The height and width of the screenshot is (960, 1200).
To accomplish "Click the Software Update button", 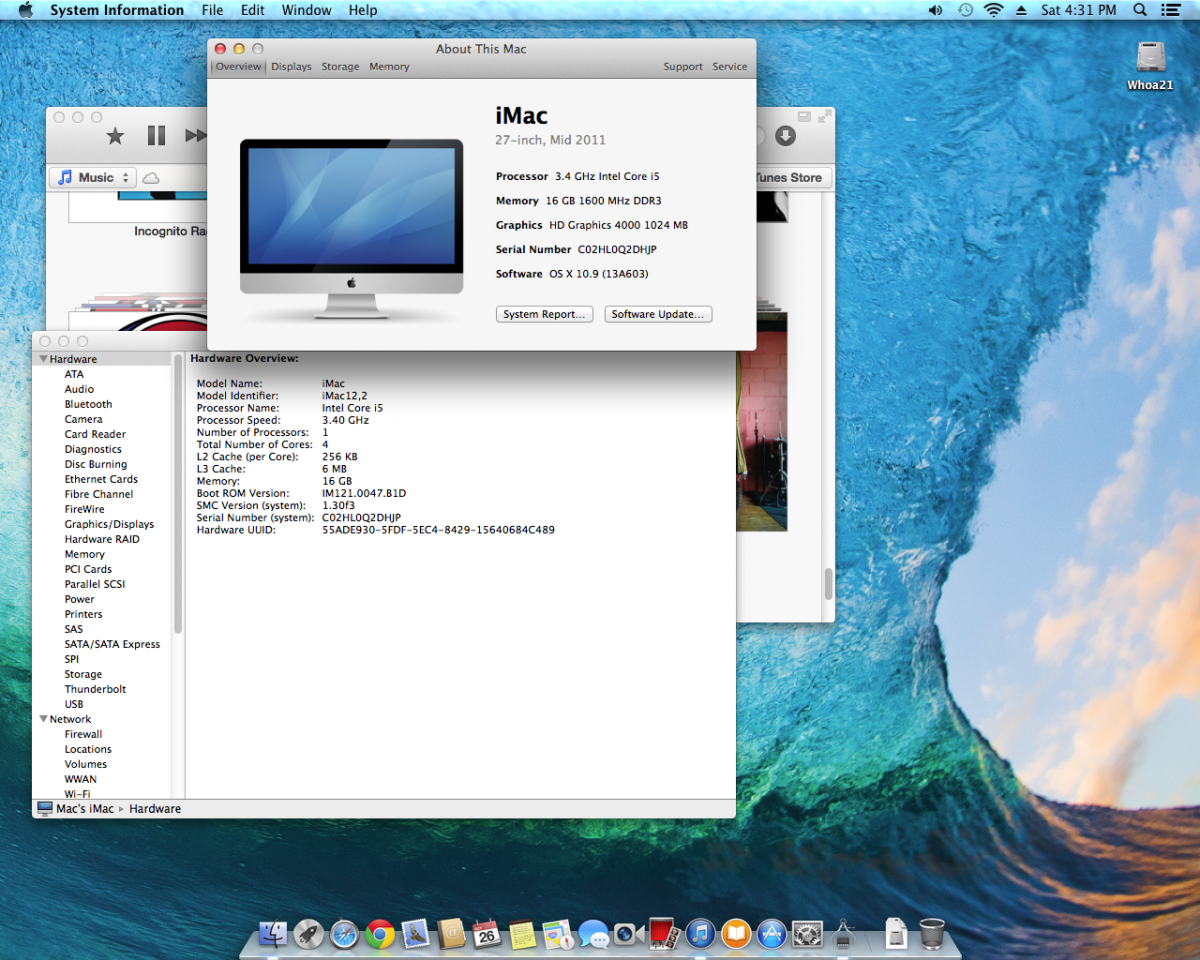I will (x=658, y=314).
